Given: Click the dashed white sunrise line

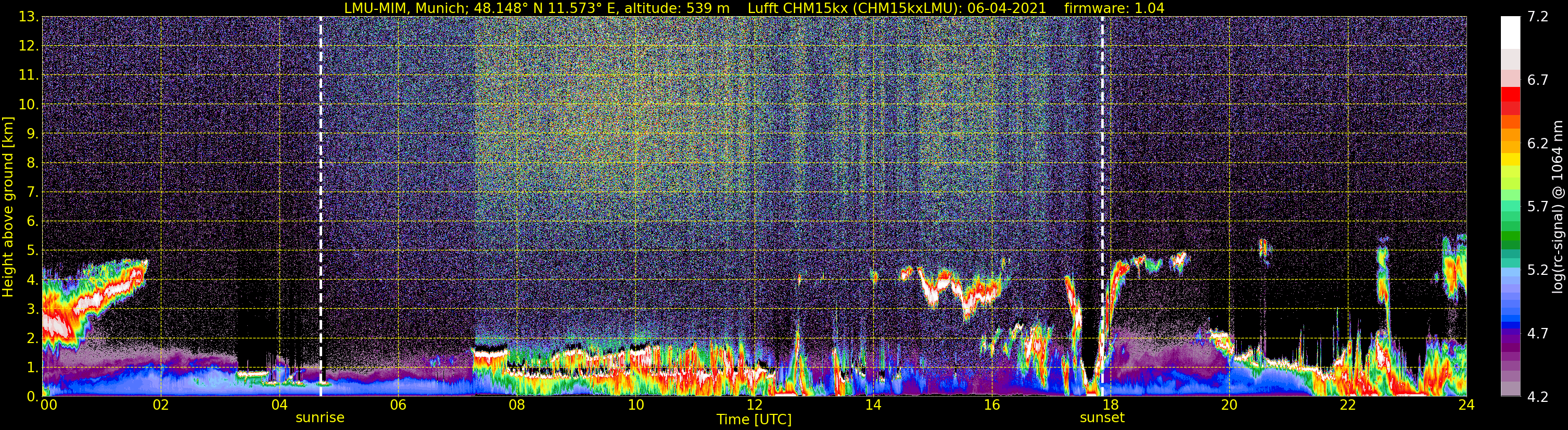Looking at the screenshot, I should [x=321, y=207].
